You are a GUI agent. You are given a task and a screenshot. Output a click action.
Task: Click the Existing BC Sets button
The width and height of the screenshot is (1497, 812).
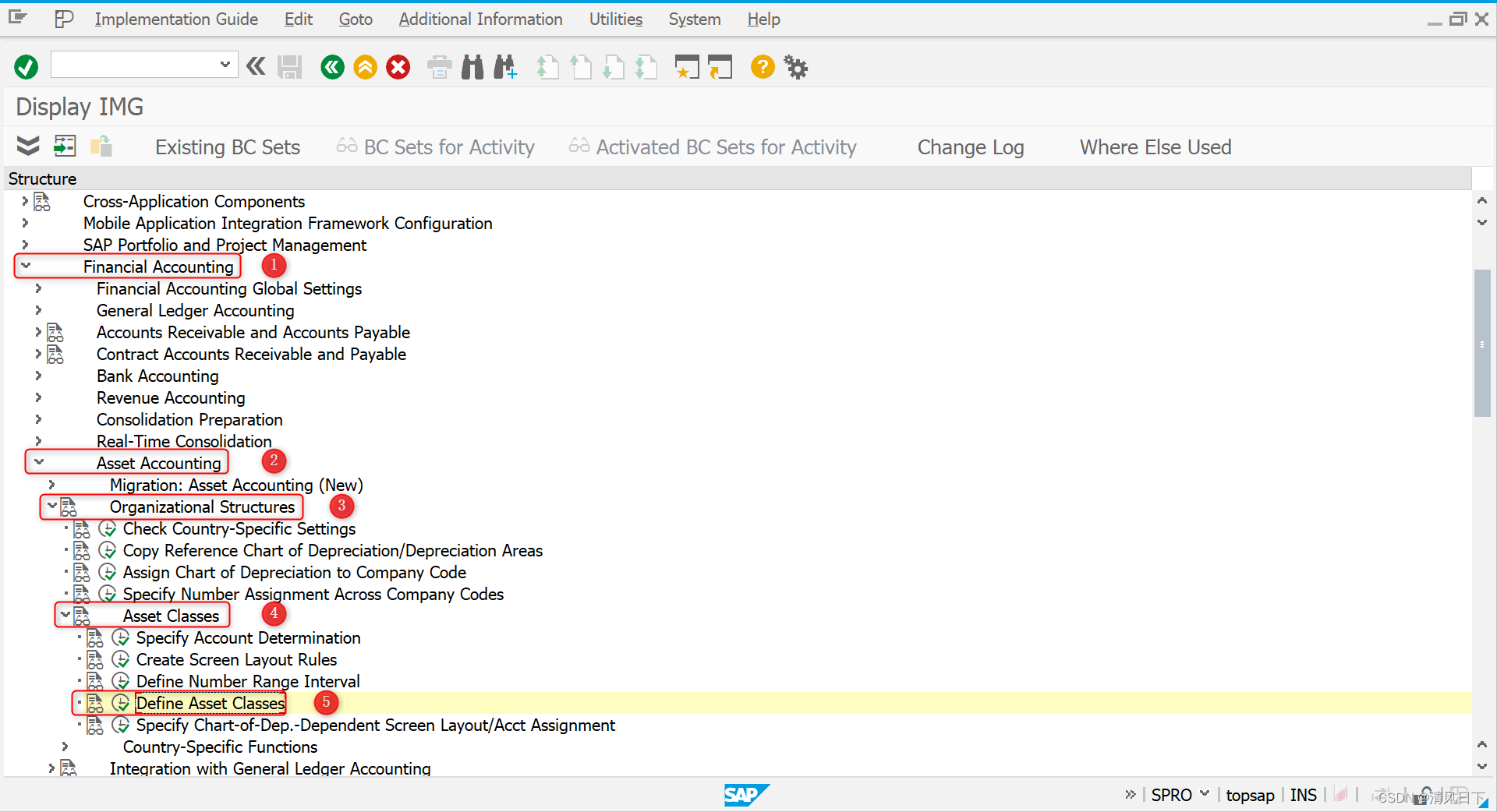(228, 147)
